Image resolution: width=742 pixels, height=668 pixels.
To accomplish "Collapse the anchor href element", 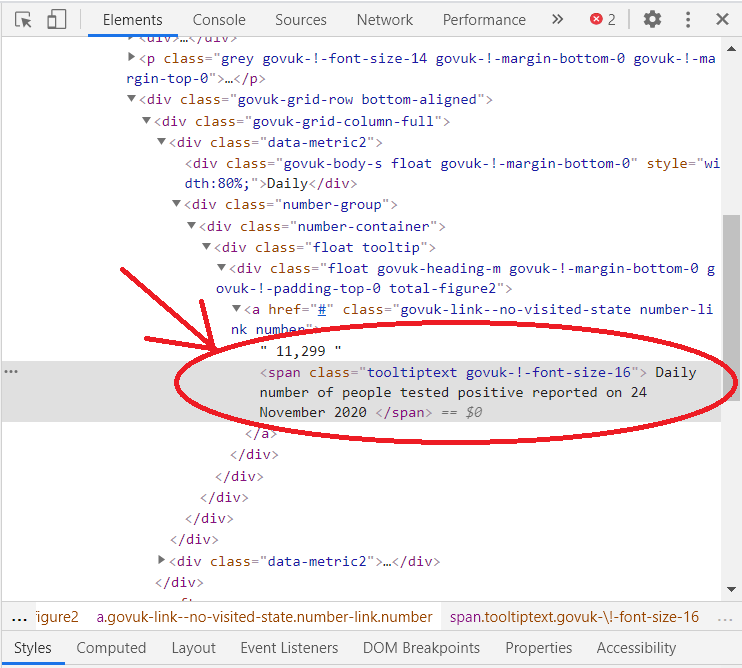I will click(x=237, y=308).
